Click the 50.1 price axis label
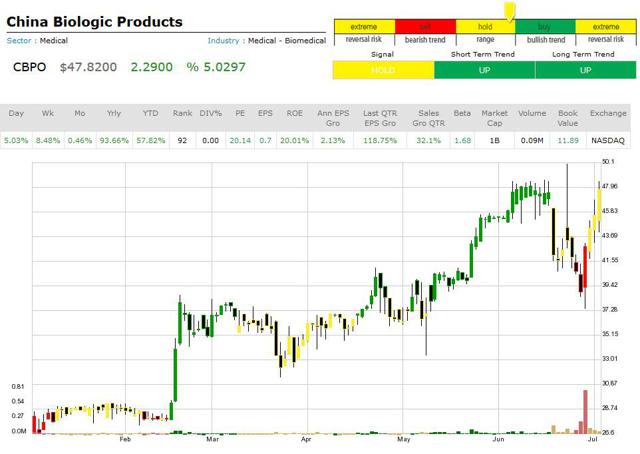Screen dimensions: 640x454 pyautogui.click(x=608, y=162)
